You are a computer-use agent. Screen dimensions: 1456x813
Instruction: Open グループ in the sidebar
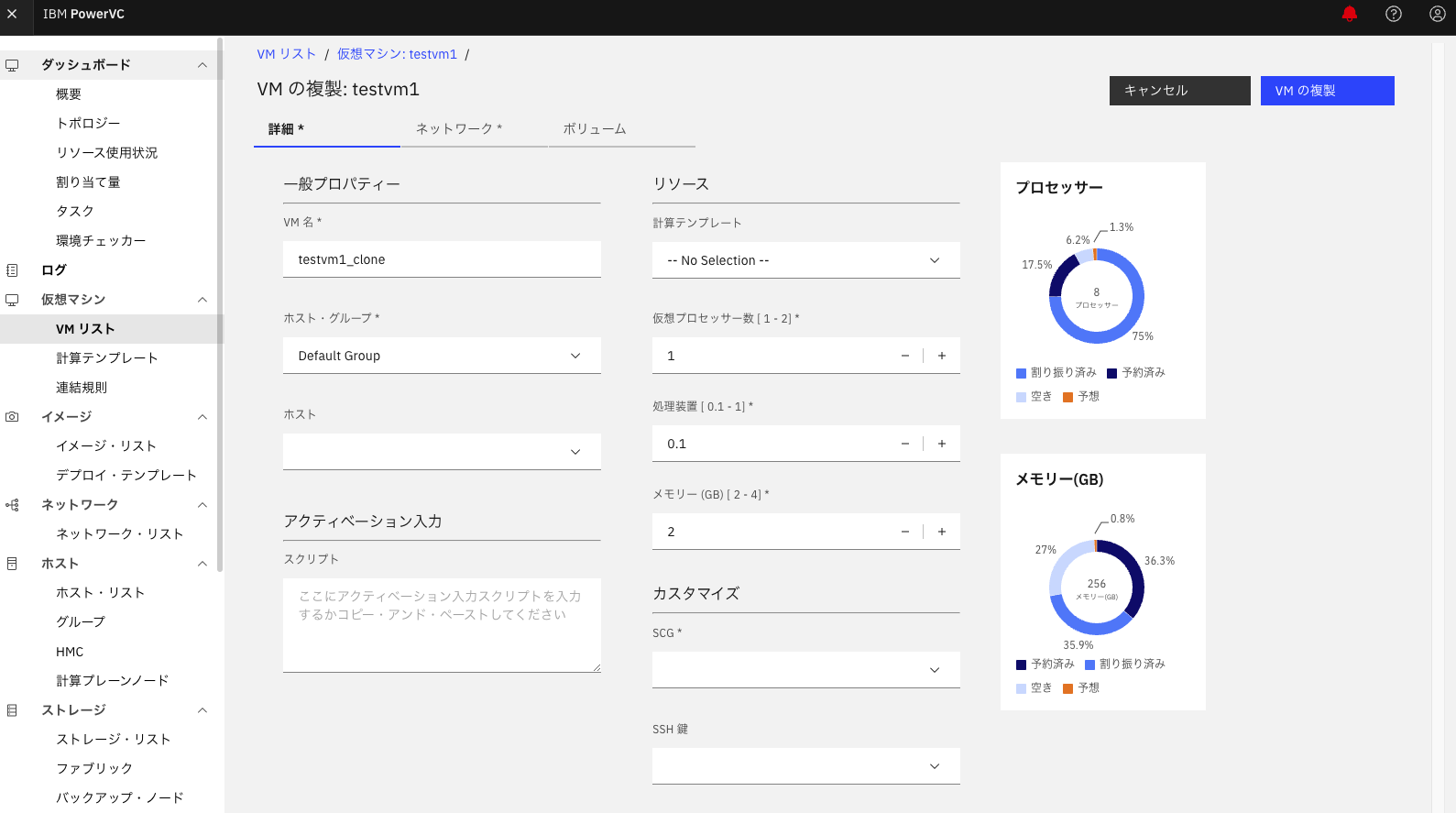coord(81,622)
